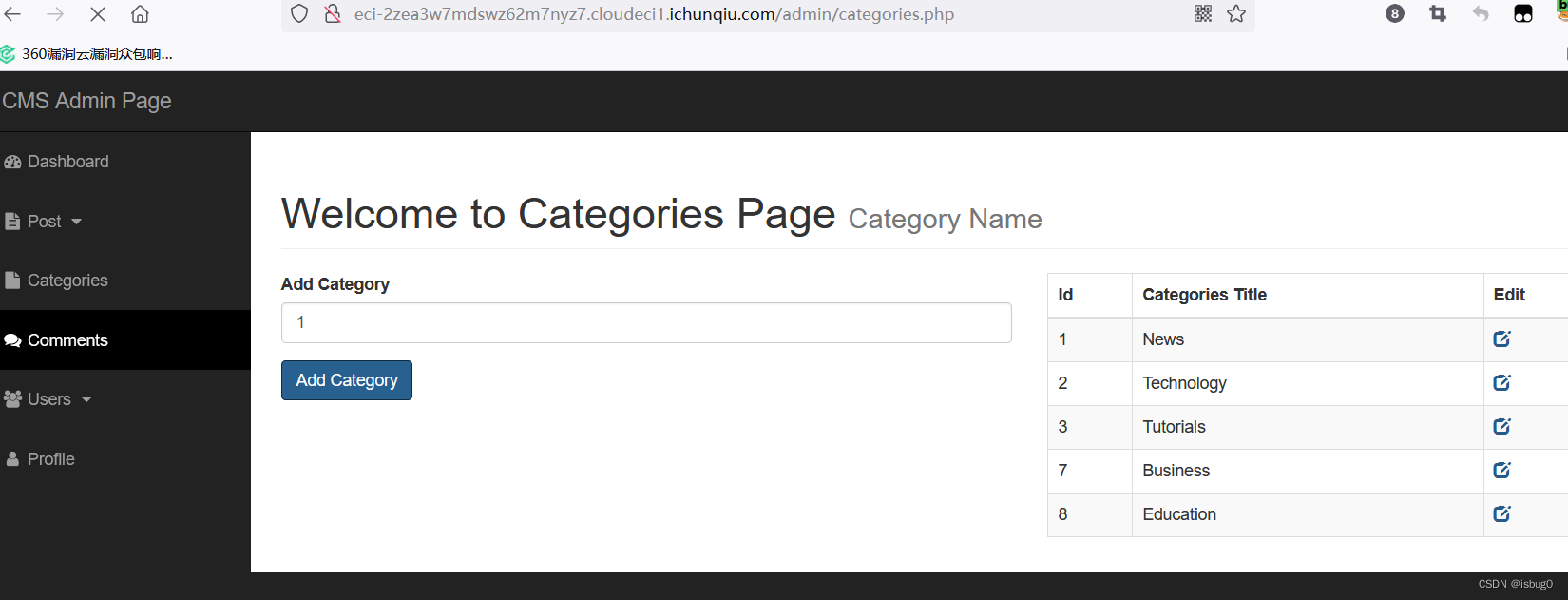The height and width of the screenshot is (600, 1568).
Task: Click the browser forward arrow
Action: coord(55,14)
